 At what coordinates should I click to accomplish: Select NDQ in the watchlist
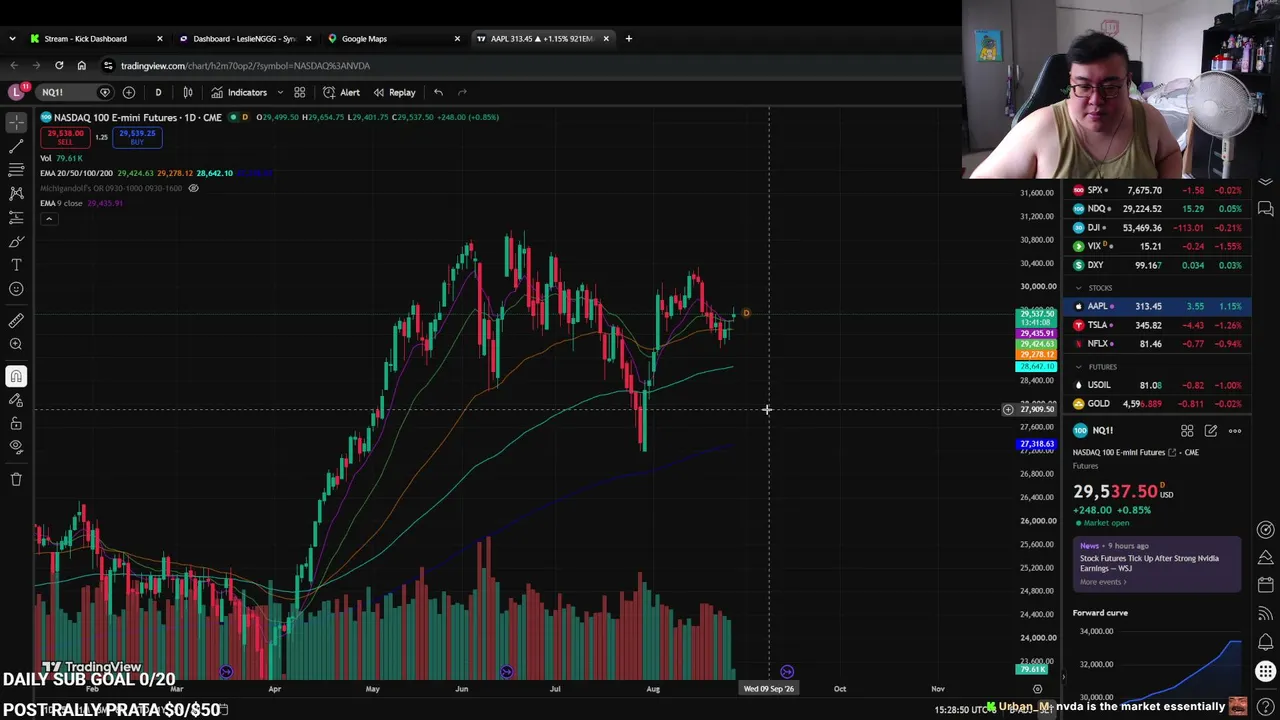[x=1157, y=209]
